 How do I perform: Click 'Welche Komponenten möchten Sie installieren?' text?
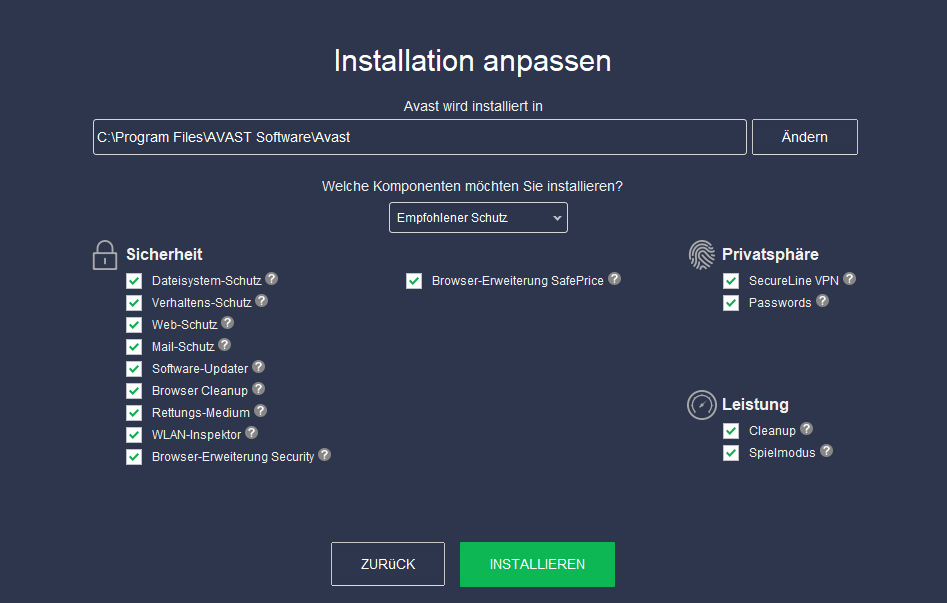pos(472,186)
